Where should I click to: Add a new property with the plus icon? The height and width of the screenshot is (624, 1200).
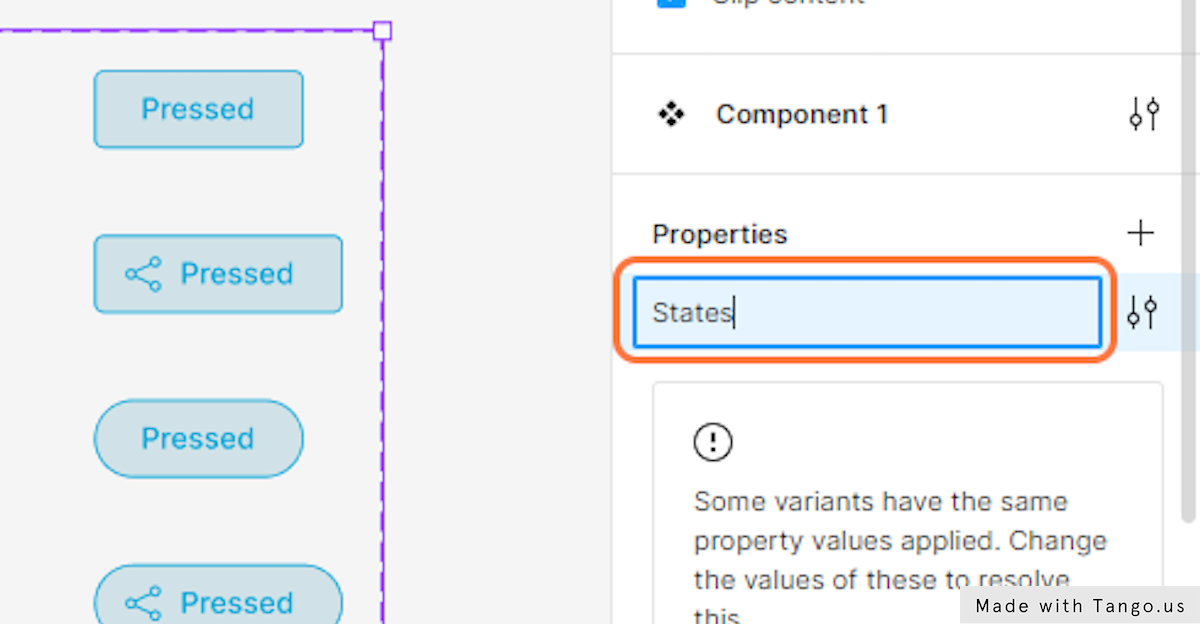tap(1140, 233)
